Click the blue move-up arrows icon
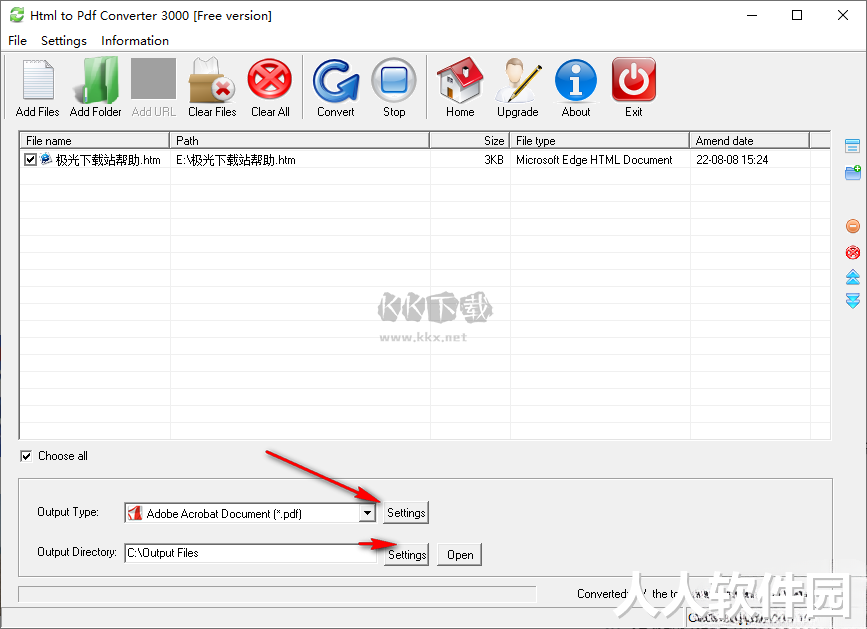Viewport: 867px width, 629px height. (x=853, y=277)
